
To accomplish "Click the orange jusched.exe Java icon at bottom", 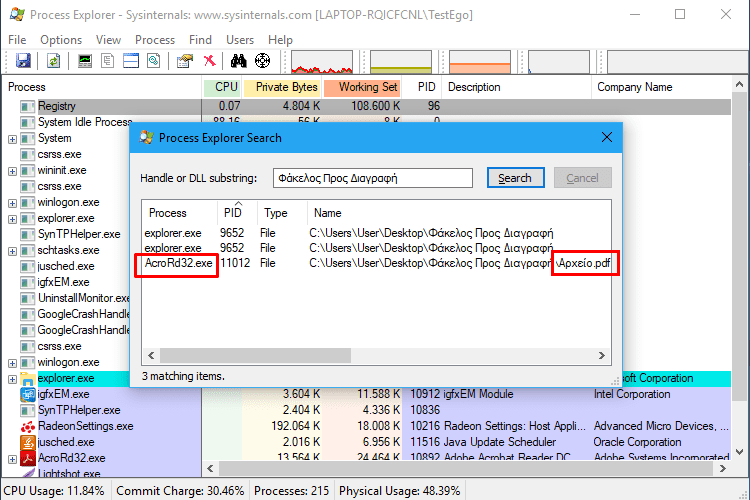I will tap(28, 442).
